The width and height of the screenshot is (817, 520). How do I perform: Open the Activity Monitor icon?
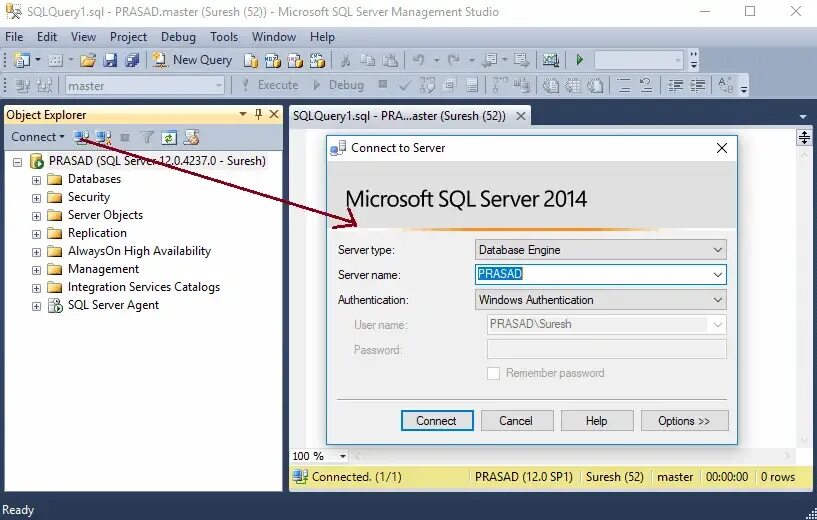551,60
